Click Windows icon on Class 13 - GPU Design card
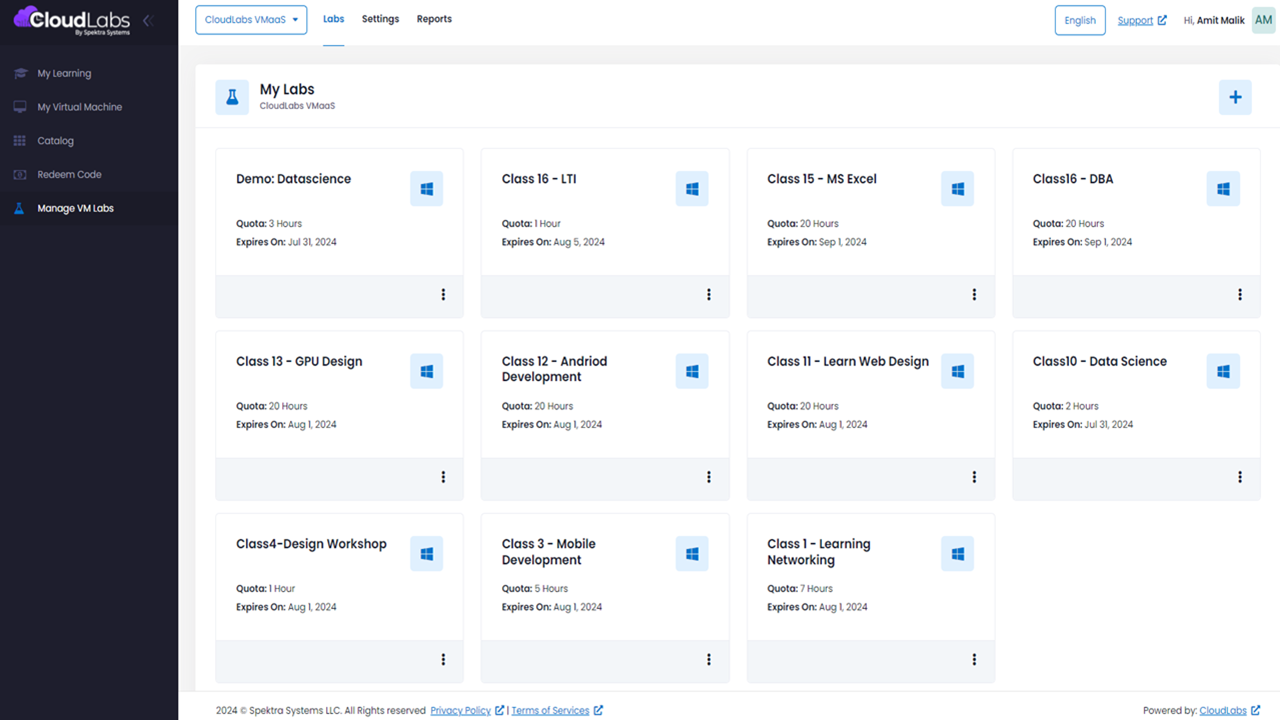The height and width of the screenshot is (720, 1280). tap(427, 371)
